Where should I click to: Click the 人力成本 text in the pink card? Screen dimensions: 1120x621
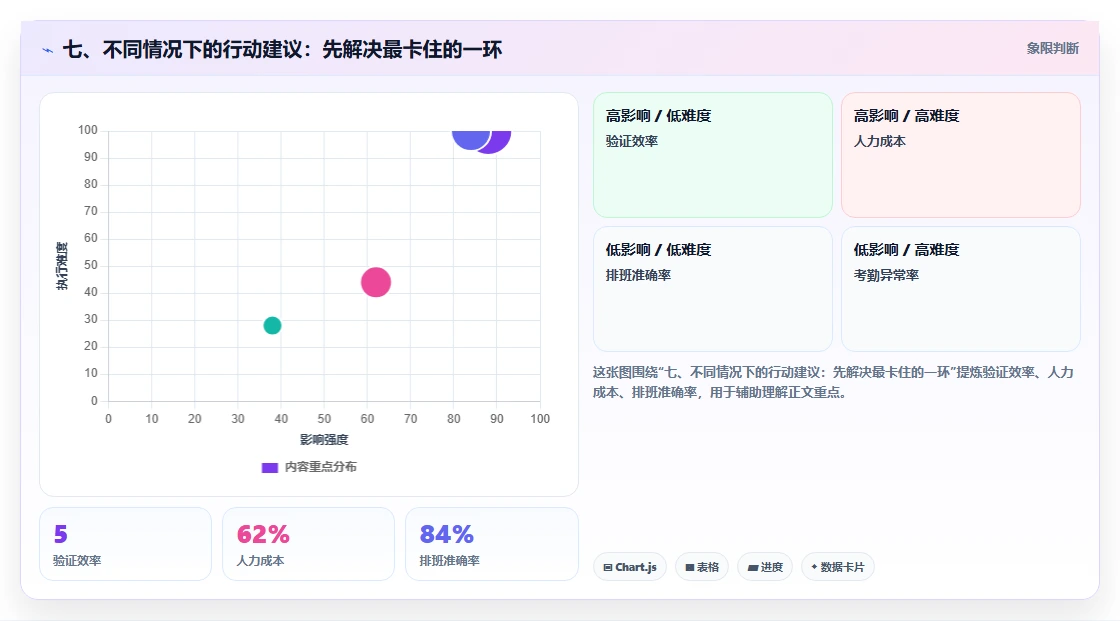[x=879, y=141]
